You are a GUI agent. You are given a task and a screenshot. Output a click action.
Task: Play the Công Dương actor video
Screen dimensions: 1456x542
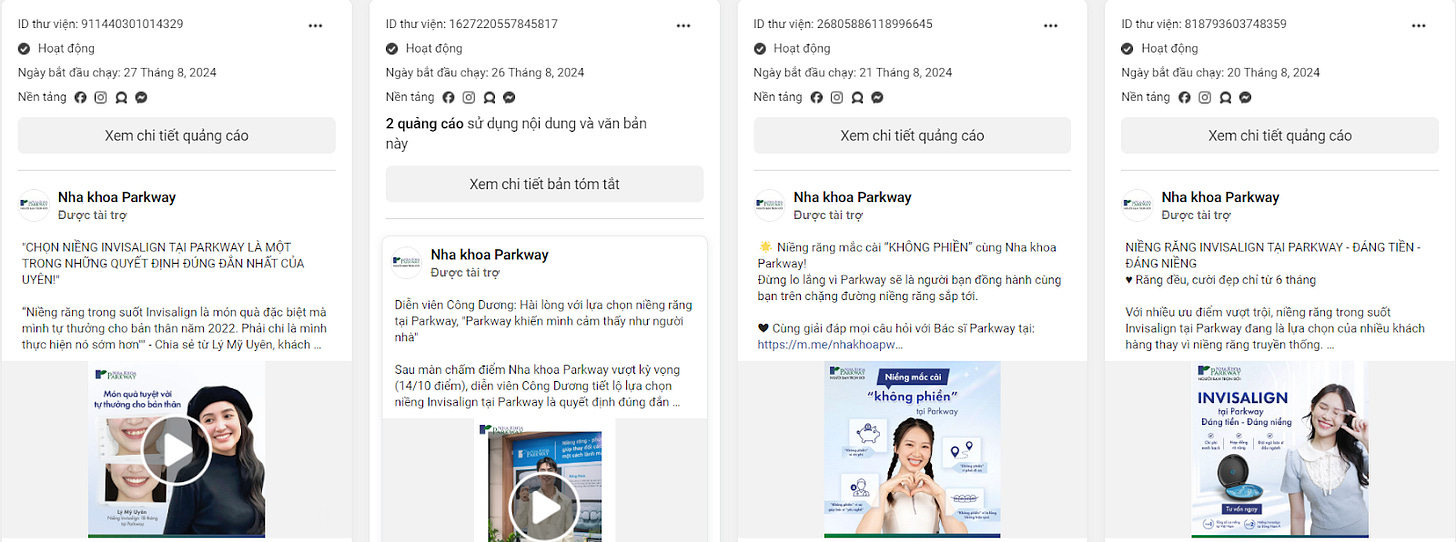(545, 508)
